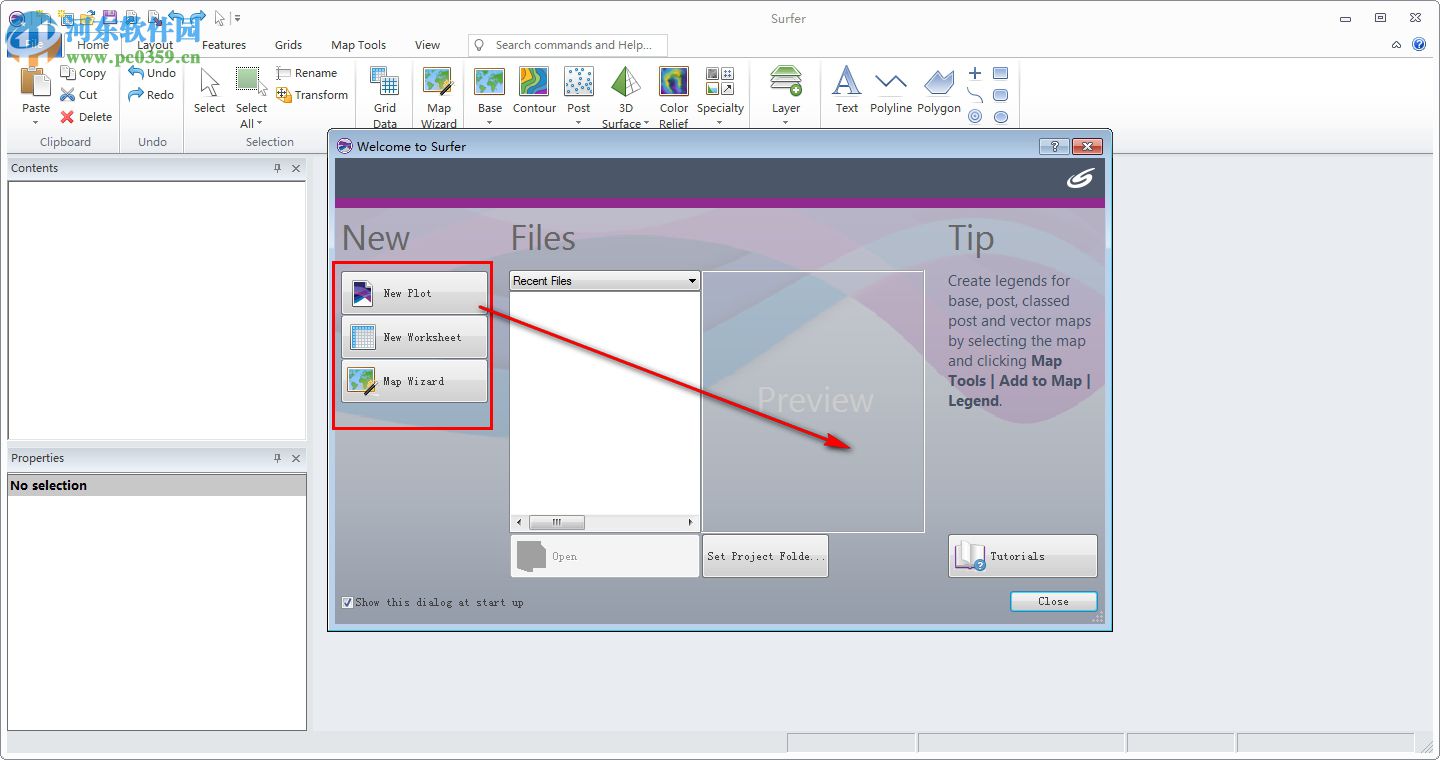The image size is (1440, 760).
Task: Click the New Worksheet button
Action: pyautogui.click(x=415, y=337)
